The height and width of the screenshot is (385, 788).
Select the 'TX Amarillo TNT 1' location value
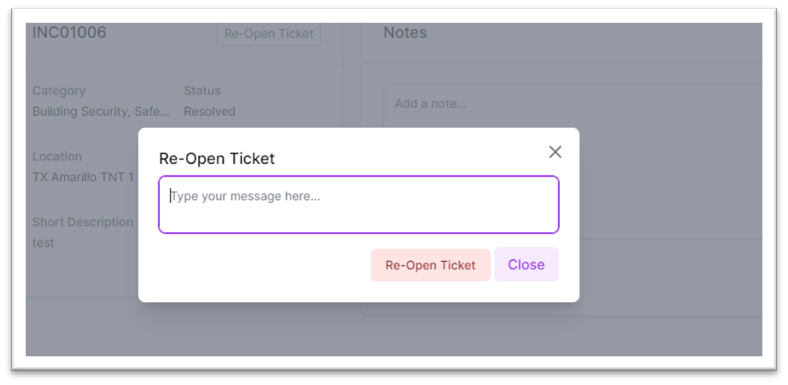(x=83, y=177)
